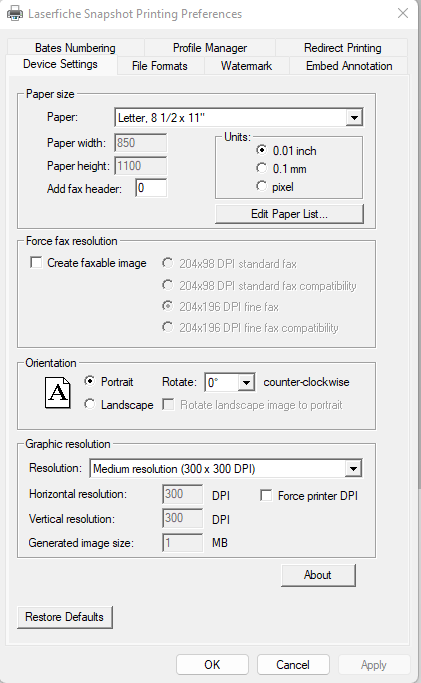Open the Redirect Printing tab

click(x=342, y=47)
